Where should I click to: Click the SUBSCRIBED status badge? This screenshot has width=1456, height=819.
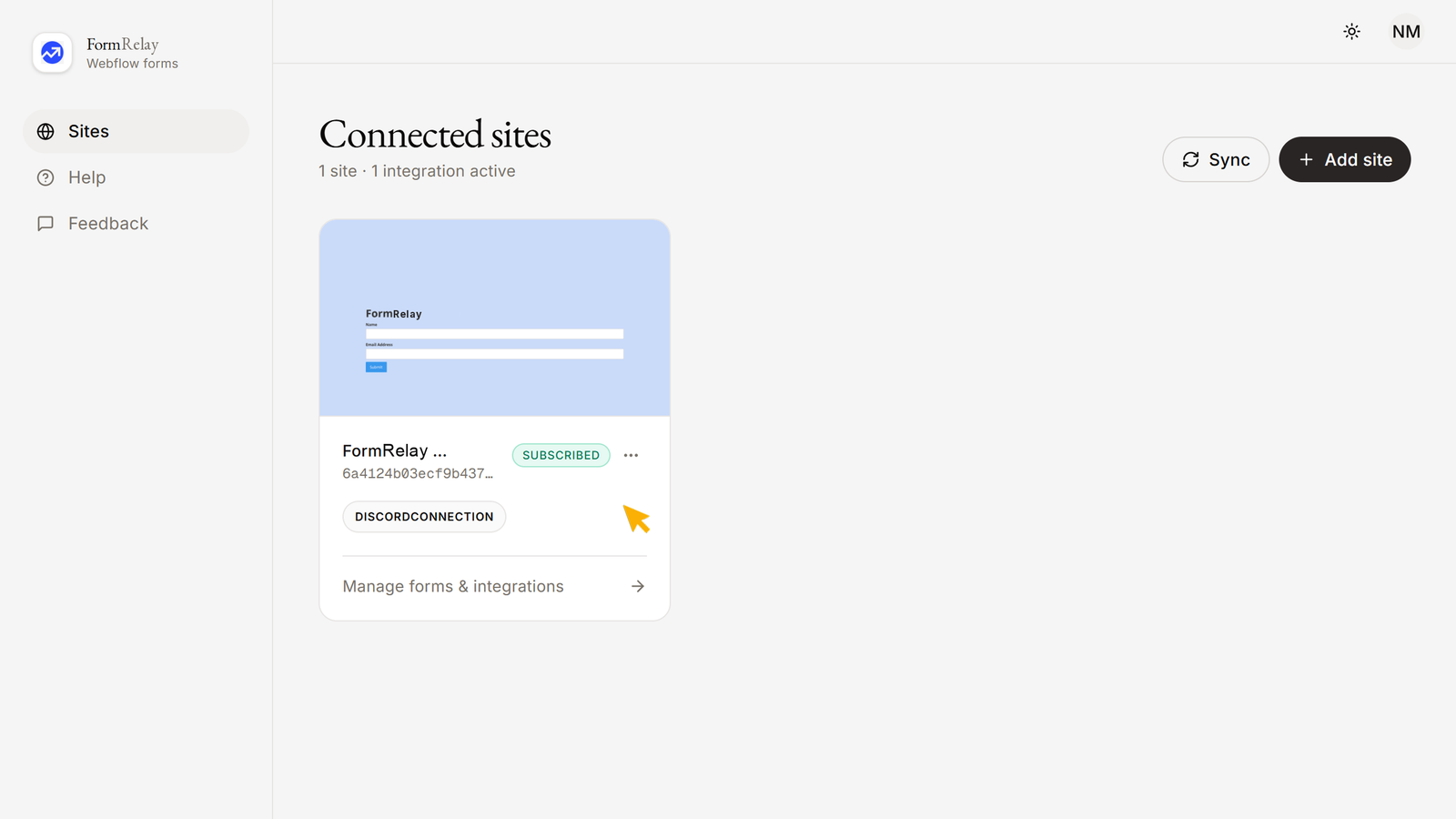click(x=561, y=455)
